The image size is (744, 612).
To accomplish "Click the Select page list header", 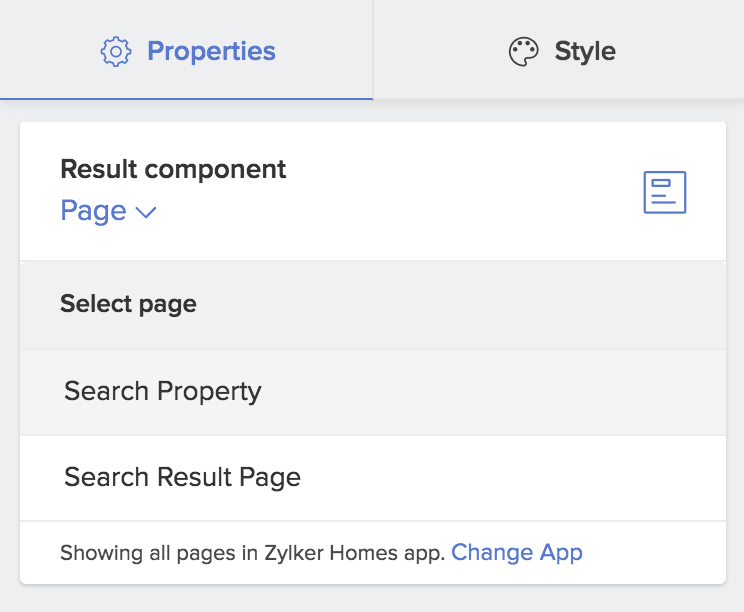I will pyautogui.click(x=128, y=304).
